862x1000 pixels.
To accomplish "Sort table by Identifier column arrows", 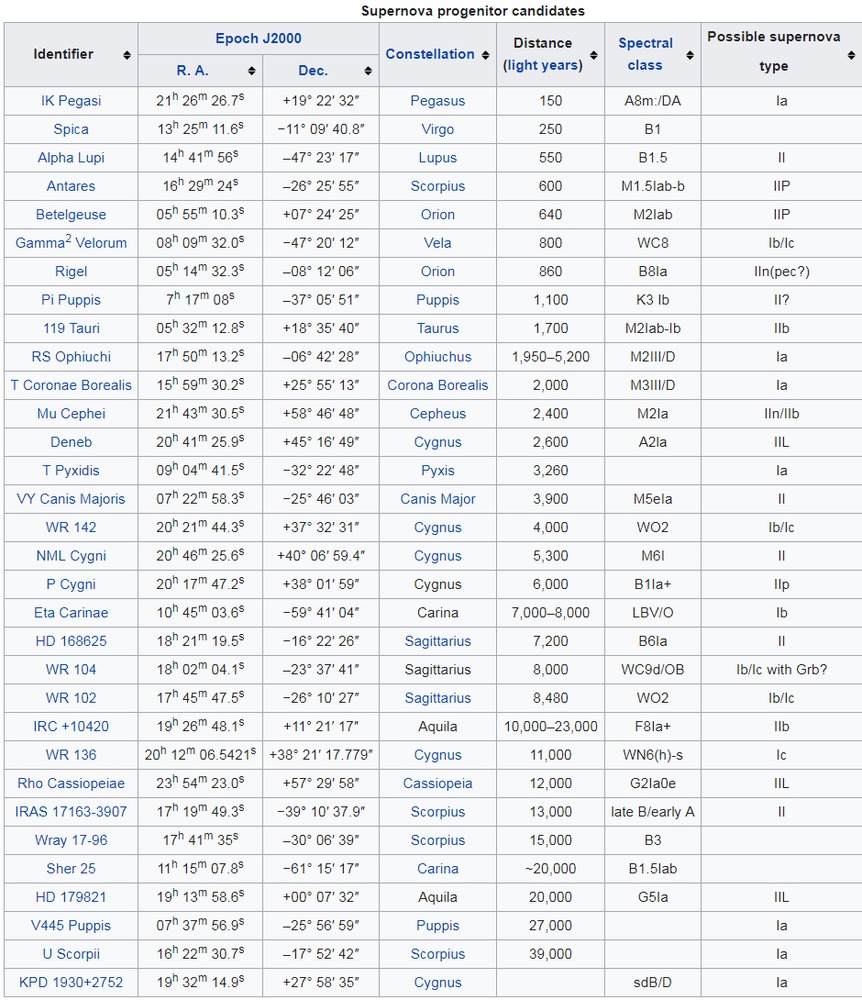I will coord(127,55).
